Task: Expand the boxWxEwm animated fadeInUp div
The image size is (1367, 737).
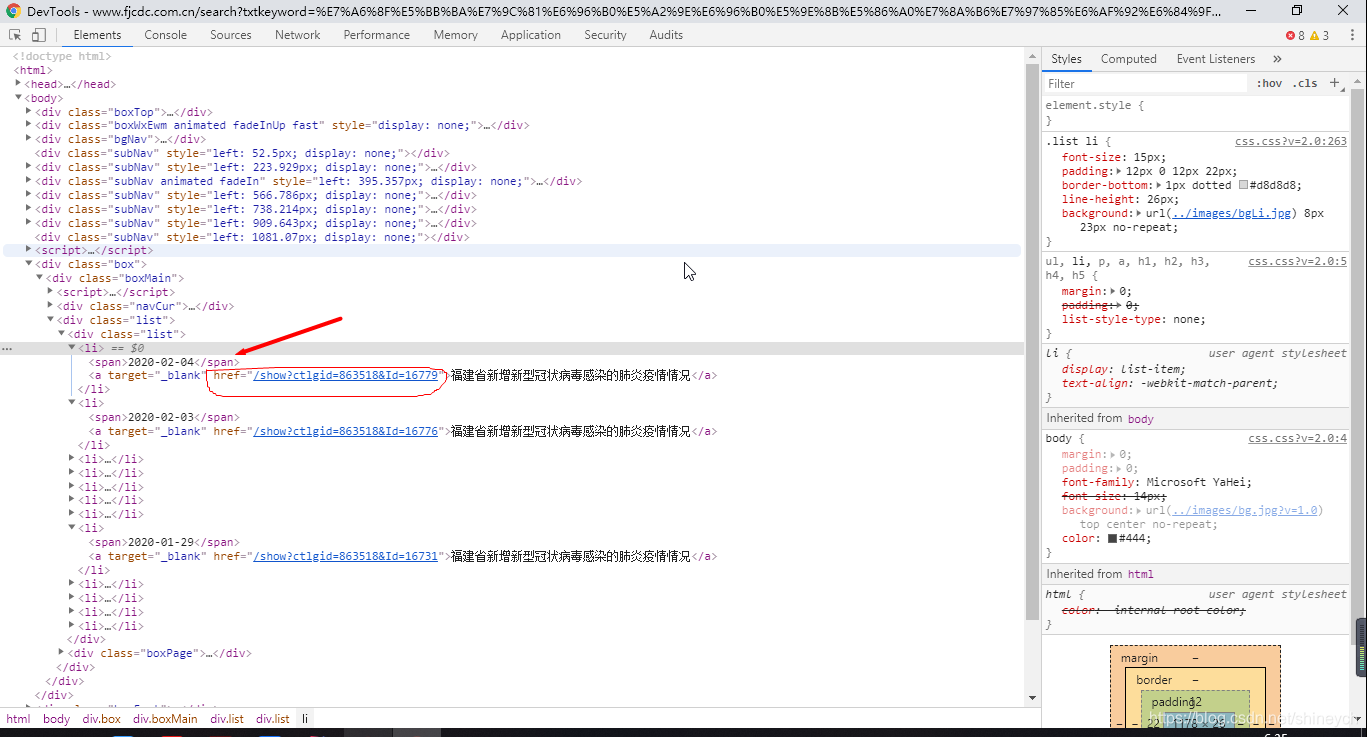Action: (29, 126)
